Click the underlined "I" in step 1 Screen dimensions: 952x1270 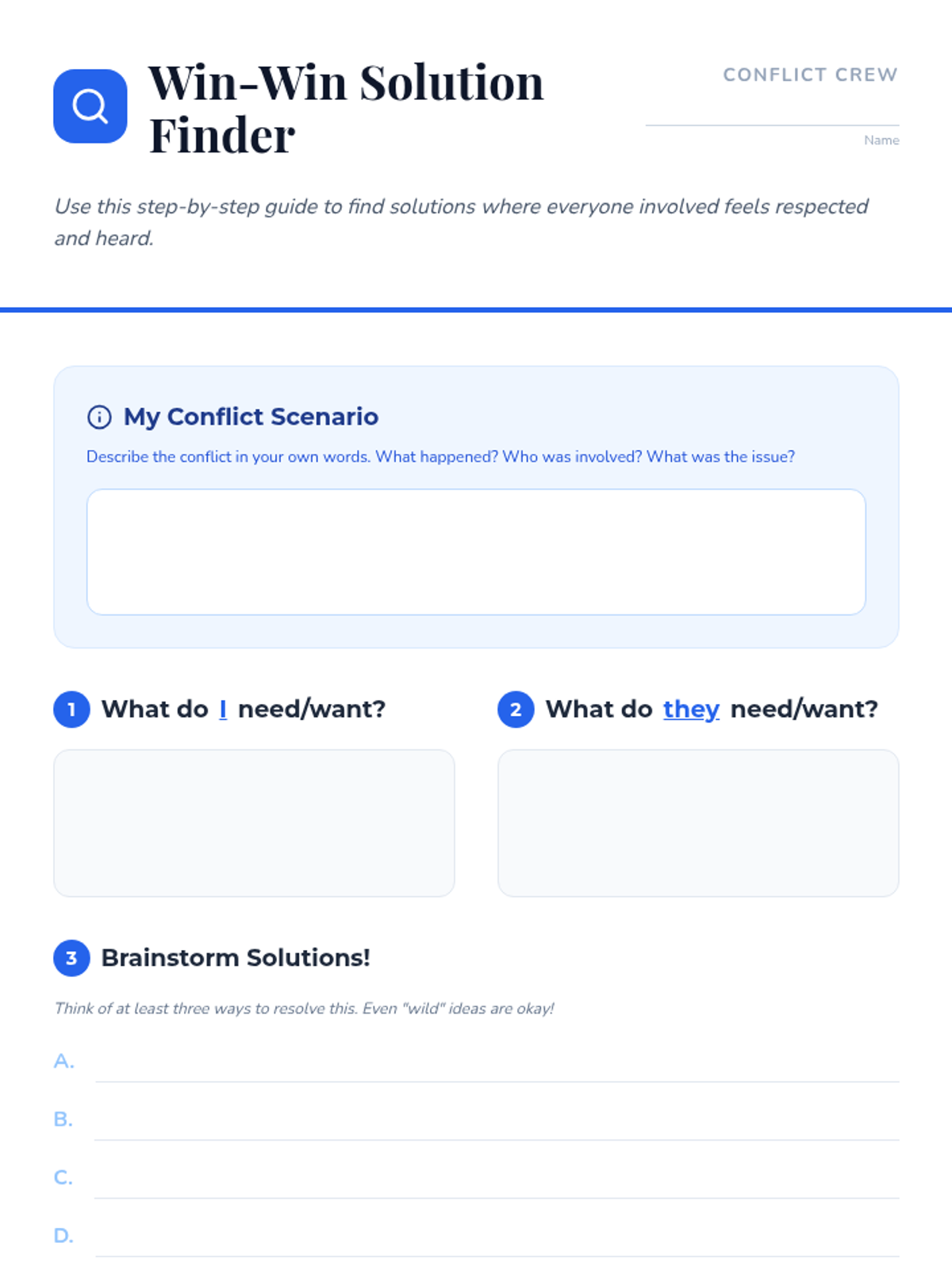(x=223, y=709)
